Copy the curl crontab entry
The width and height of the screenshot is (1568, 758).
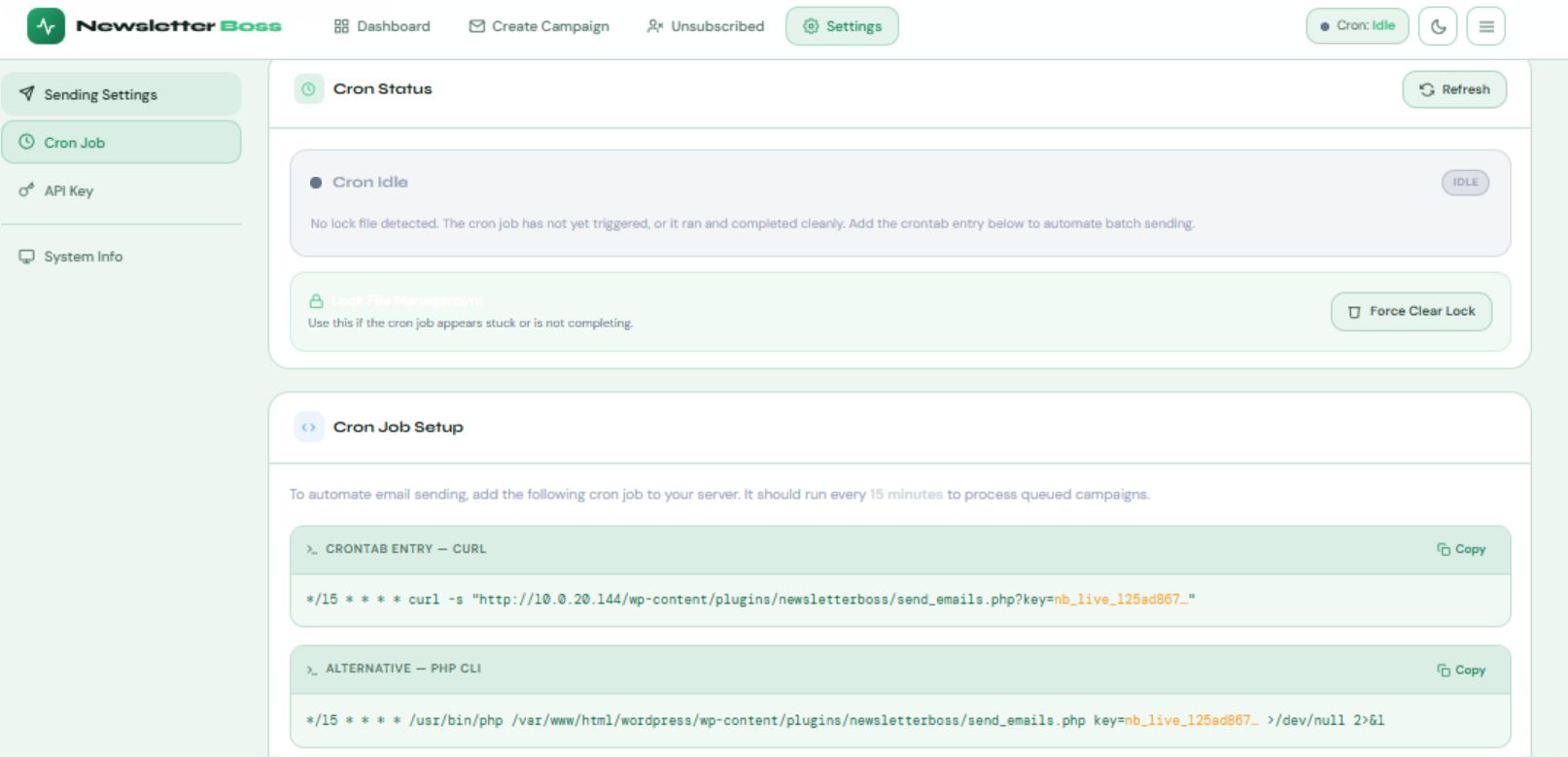point(1461,549)
